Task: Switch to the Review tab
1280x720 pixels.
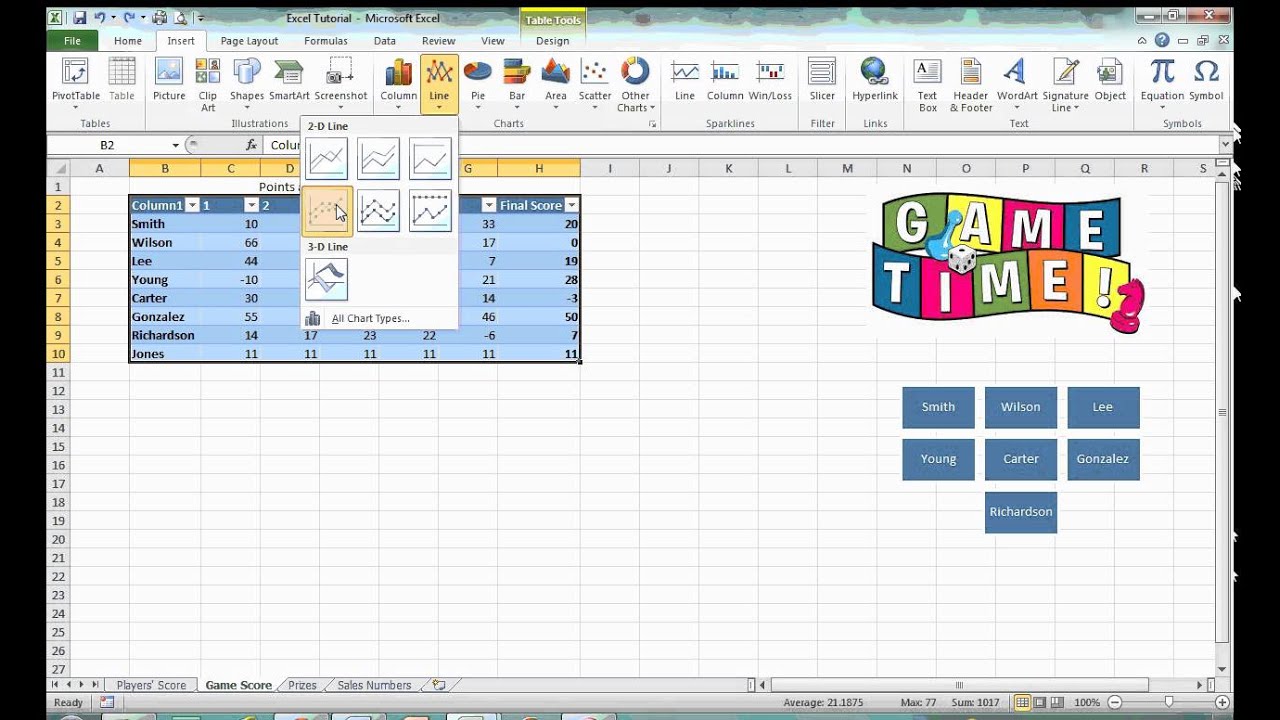Action: coord(438,41)
